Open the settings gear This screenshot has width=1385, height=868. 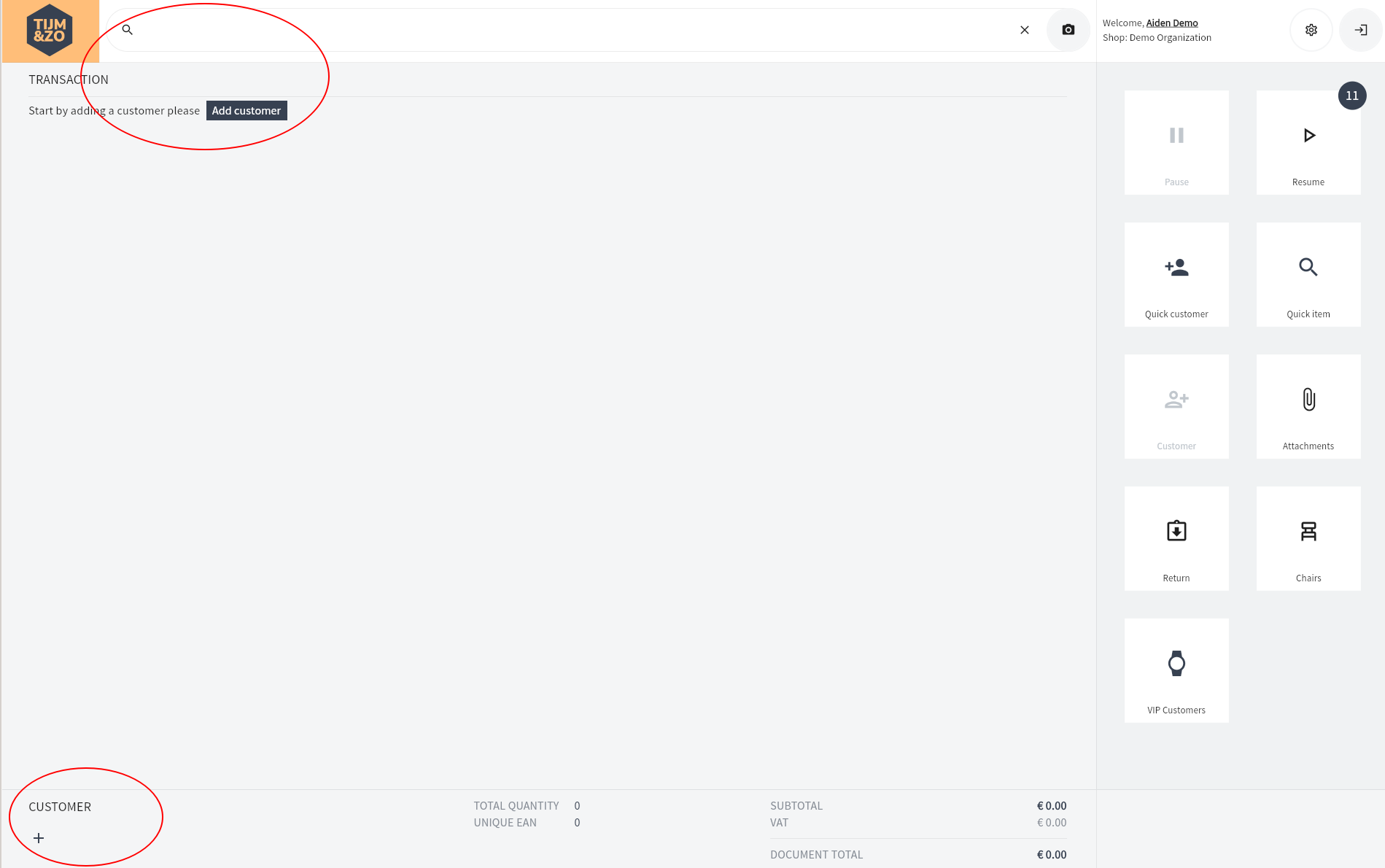(1311, 30)
